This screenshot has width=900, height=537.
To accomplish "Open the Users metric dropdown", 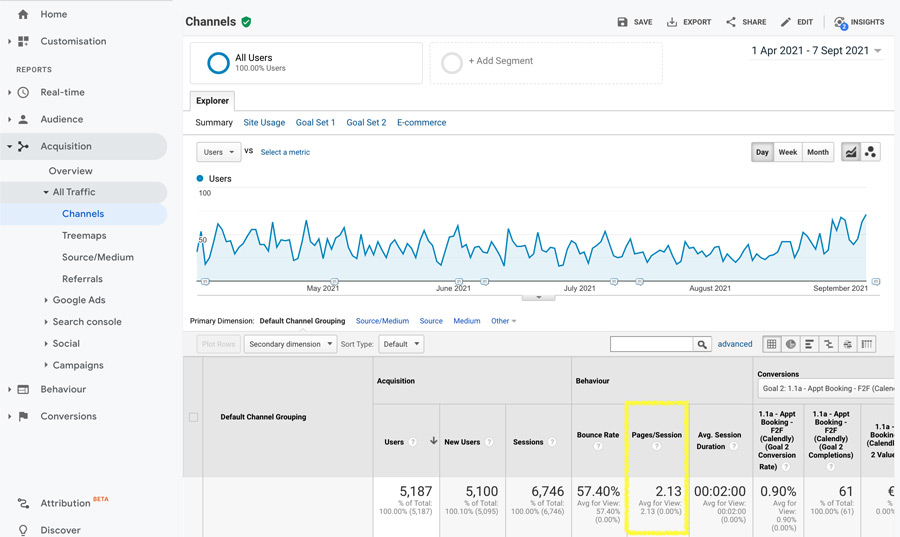I will (x=218, y=152).
